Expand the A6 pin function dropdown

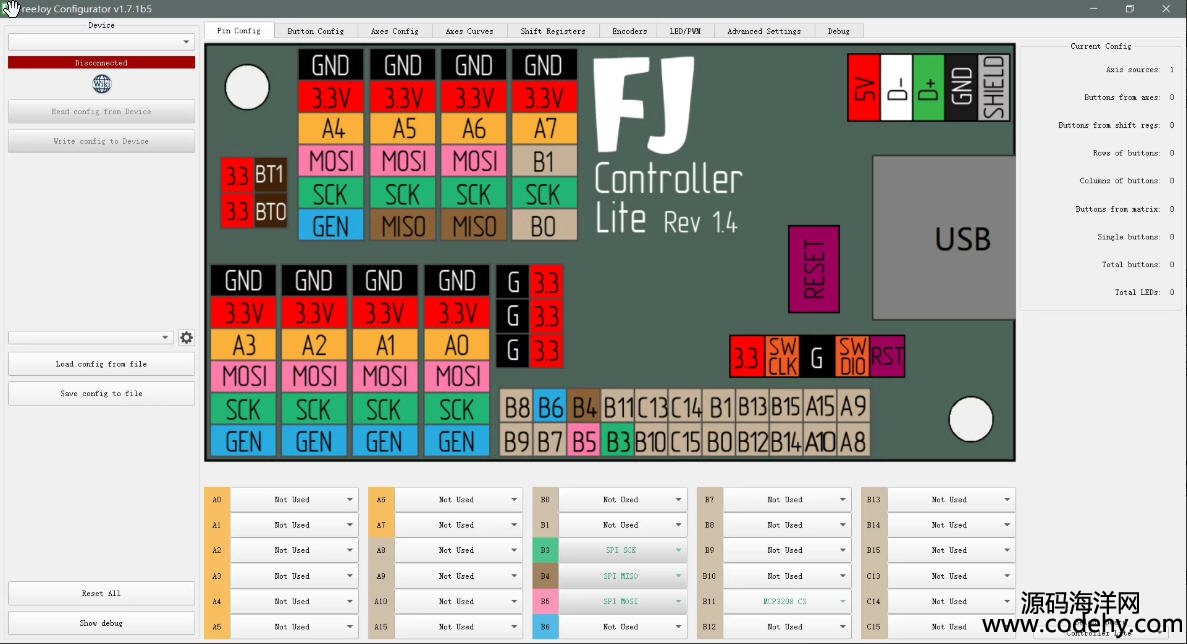[457, 499]
